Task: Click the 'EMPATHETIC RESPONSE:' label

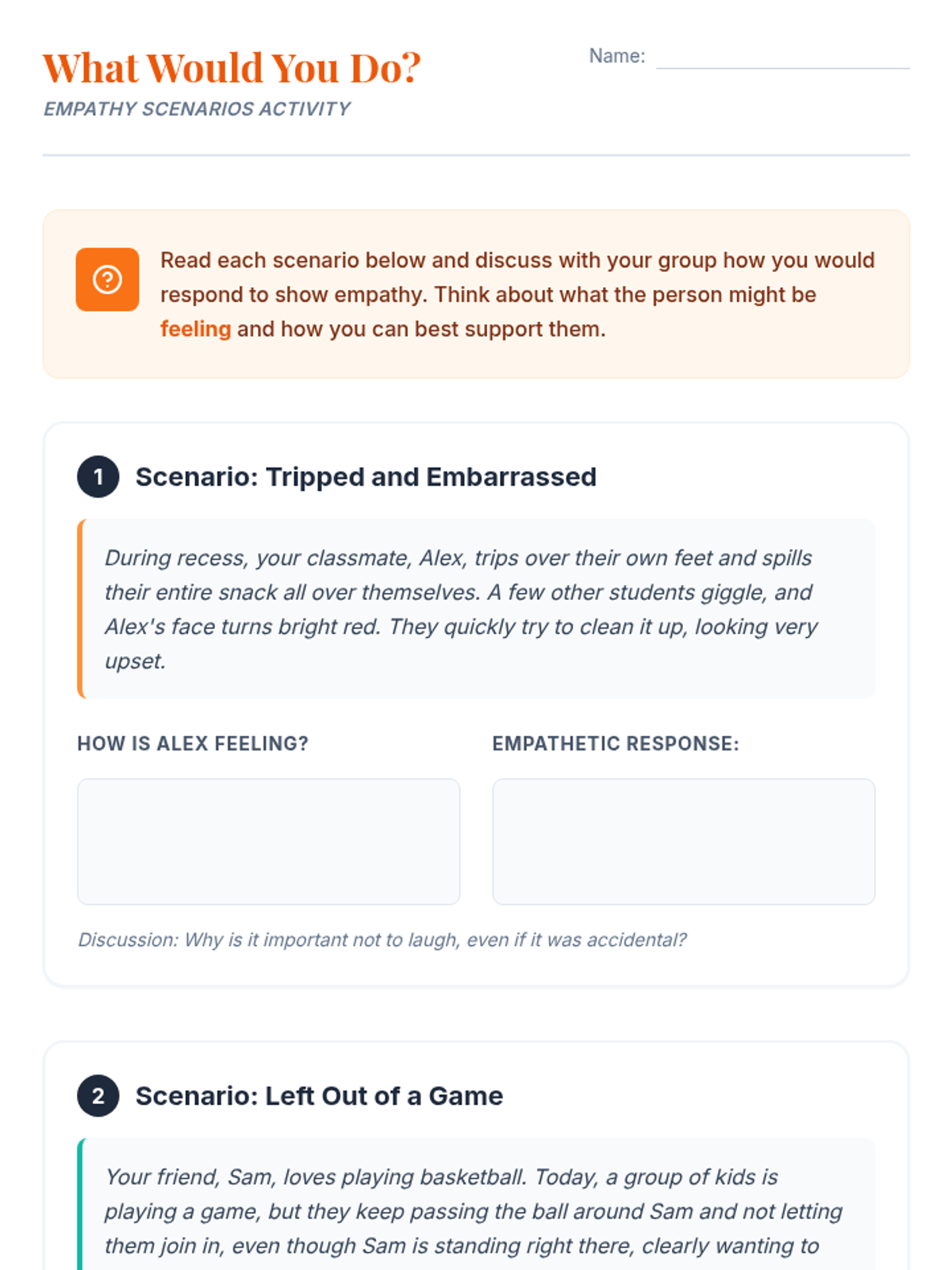Action: (616, 744)
